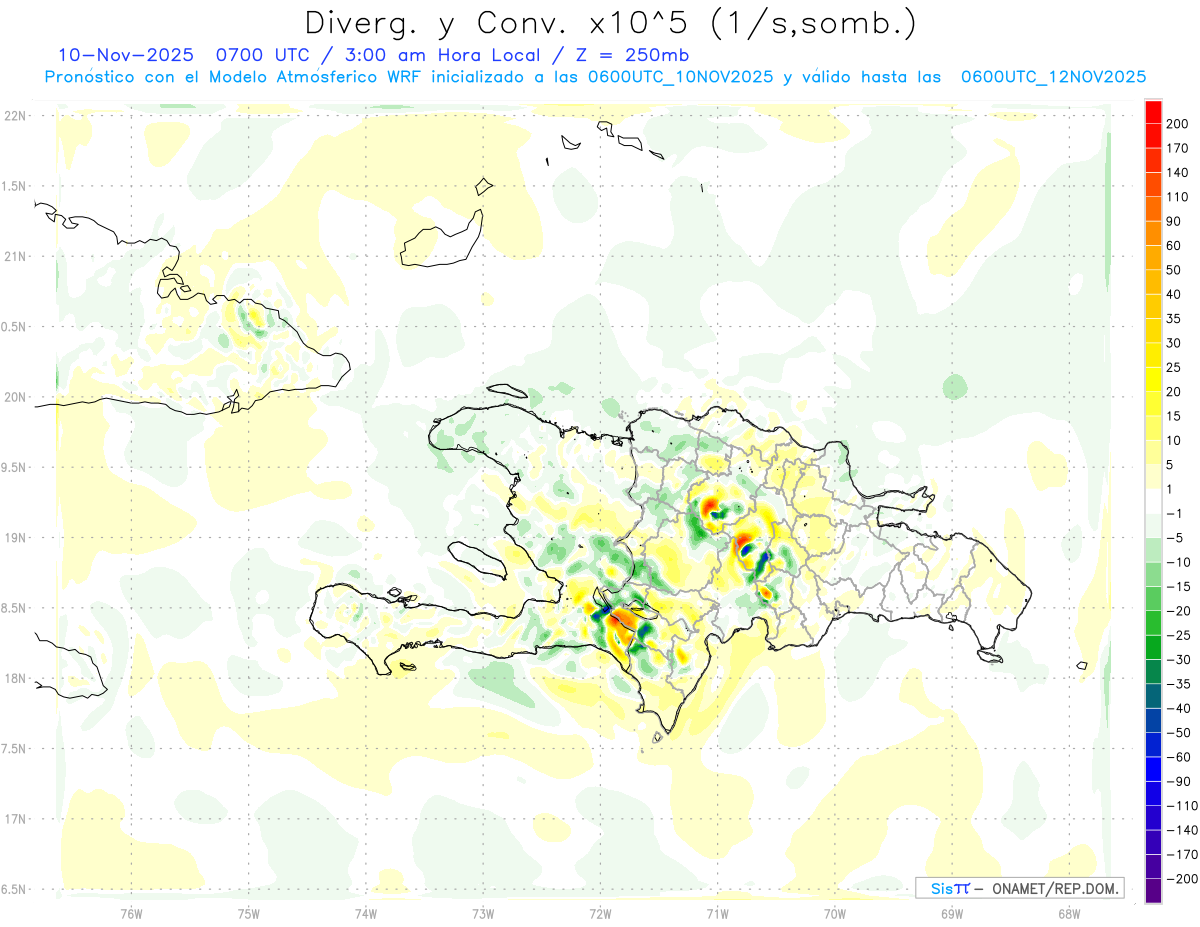Click the positive '60' color bar value
Image resolution: width=1200 pixels, height=927 pixels.
click(1175, 246)
